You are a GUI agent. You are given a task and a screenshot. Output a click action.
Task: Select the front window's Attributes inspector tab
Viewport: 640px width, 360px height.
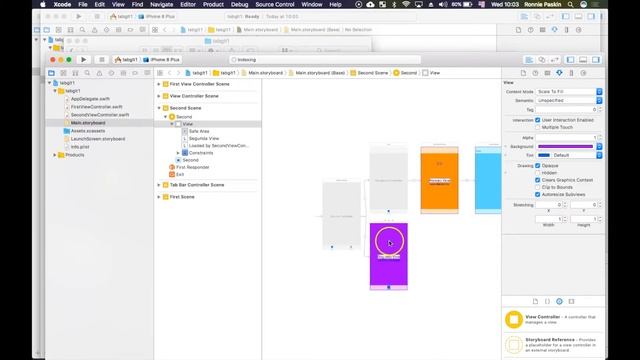[x=559, y=73]
